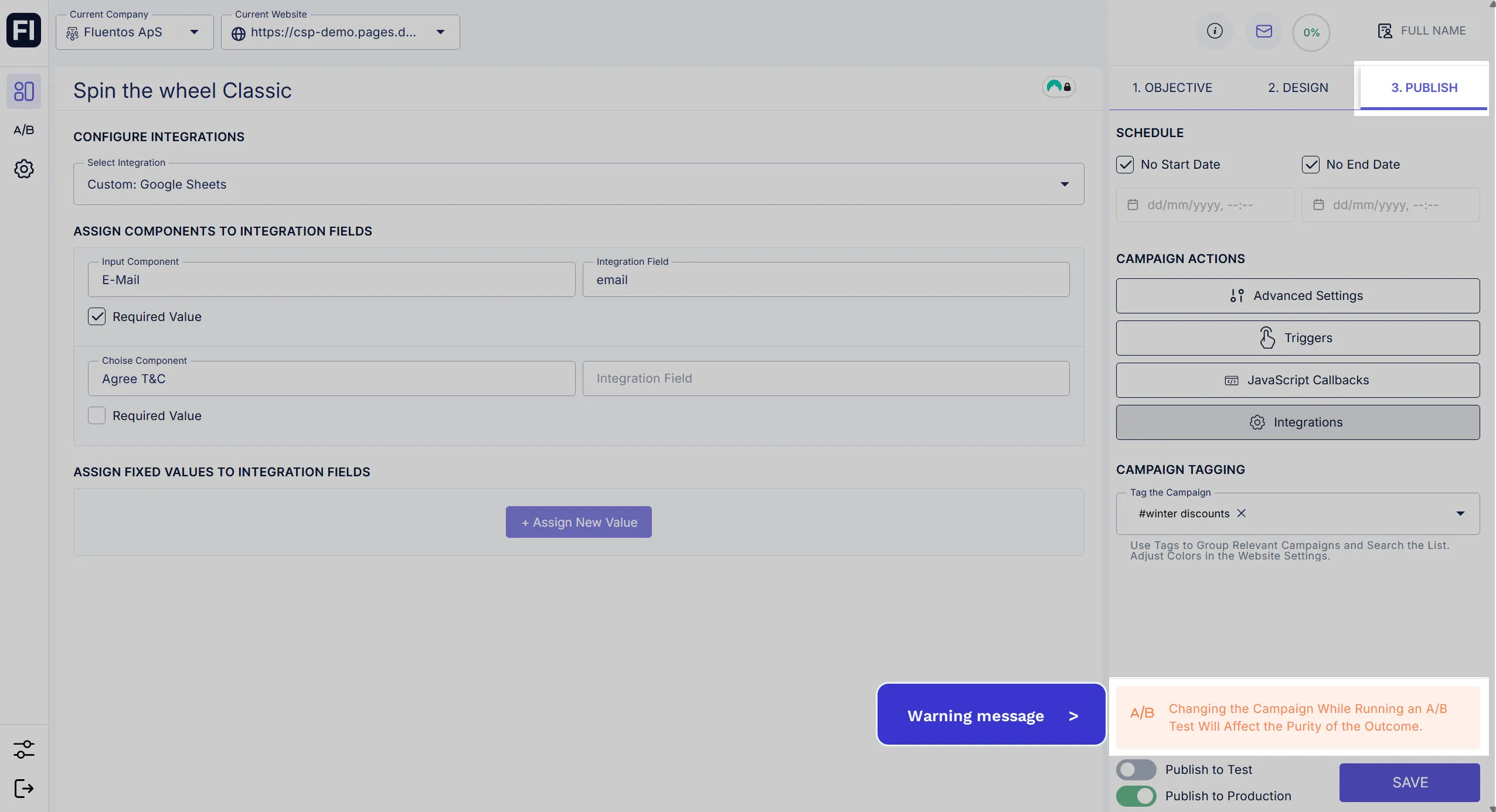Click the Assign New Value button
Viewport: 1496px width, 812px height.
pyautogui.click(x=579, y=522)
